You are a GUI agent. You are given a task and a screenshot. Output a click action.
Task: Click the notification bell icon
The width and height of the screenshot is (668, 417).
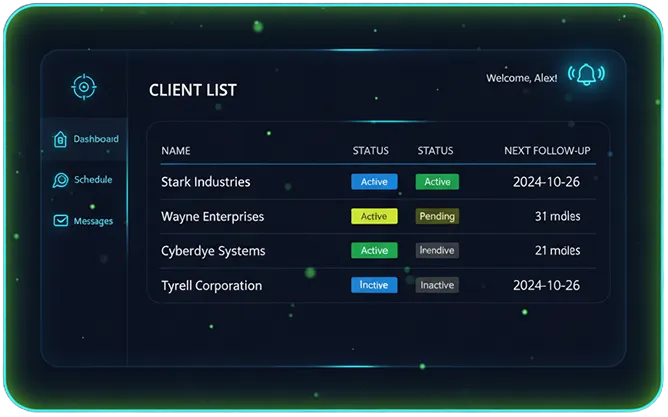click(x=585, y=75)
